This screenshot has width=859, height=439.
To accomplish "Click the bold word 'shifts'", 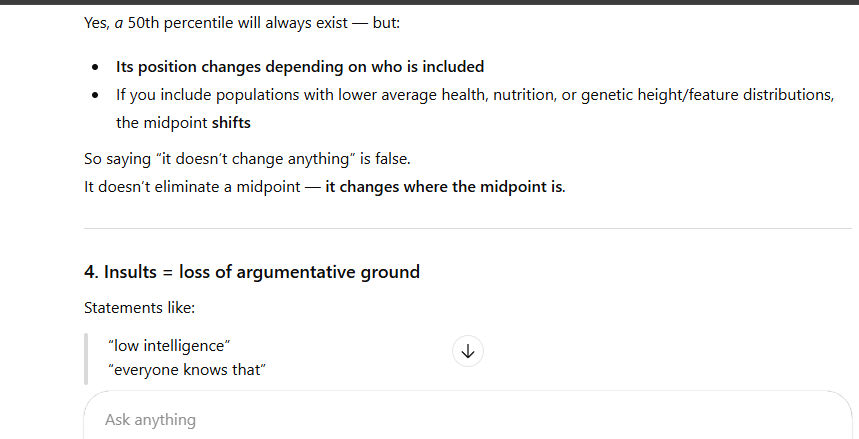I will (231, 123).
